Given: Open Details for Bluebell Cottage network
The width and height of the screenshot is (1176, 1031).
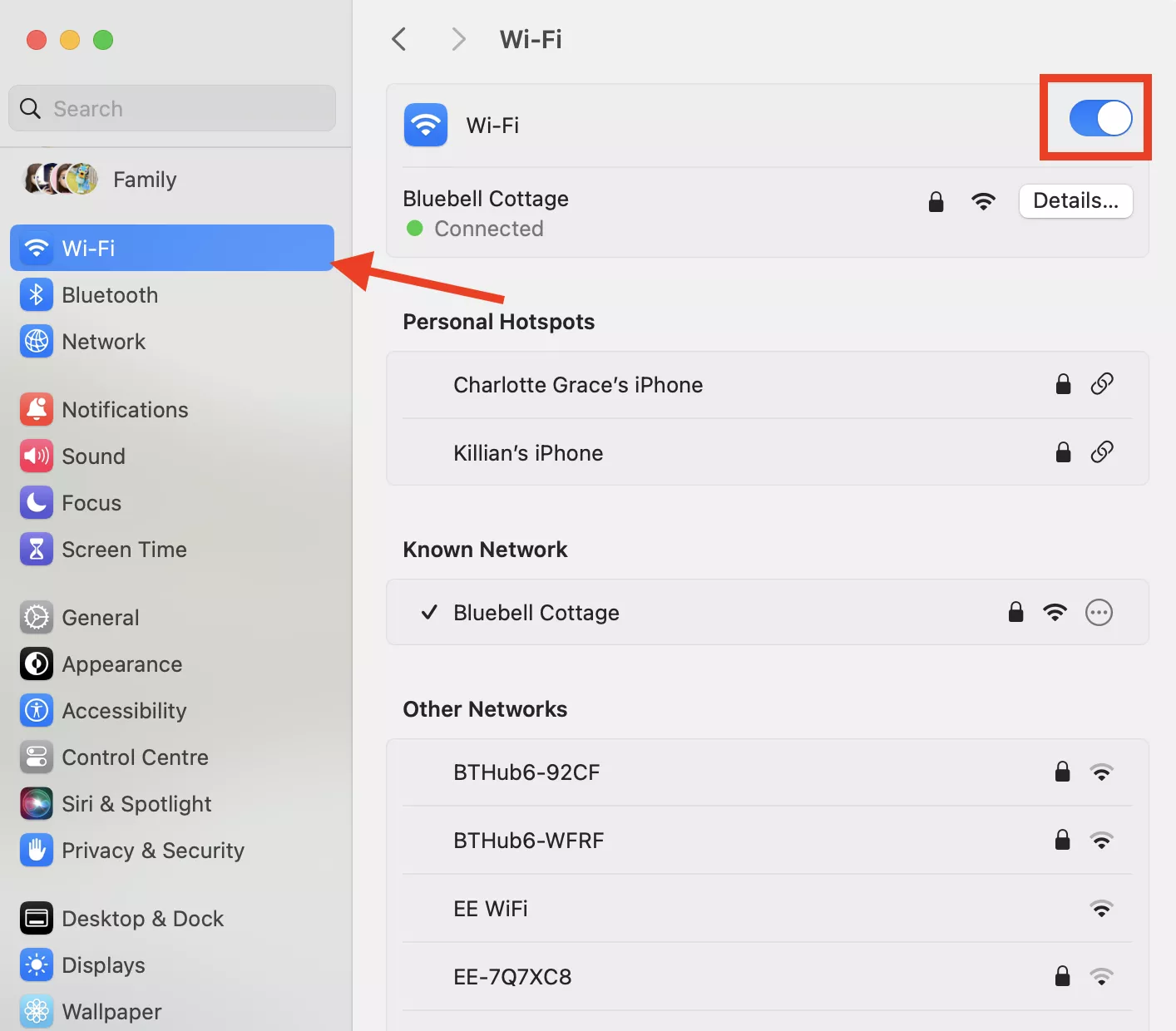Looking at the screenshot, I should pyautogui.click(x=1075, y=201).
